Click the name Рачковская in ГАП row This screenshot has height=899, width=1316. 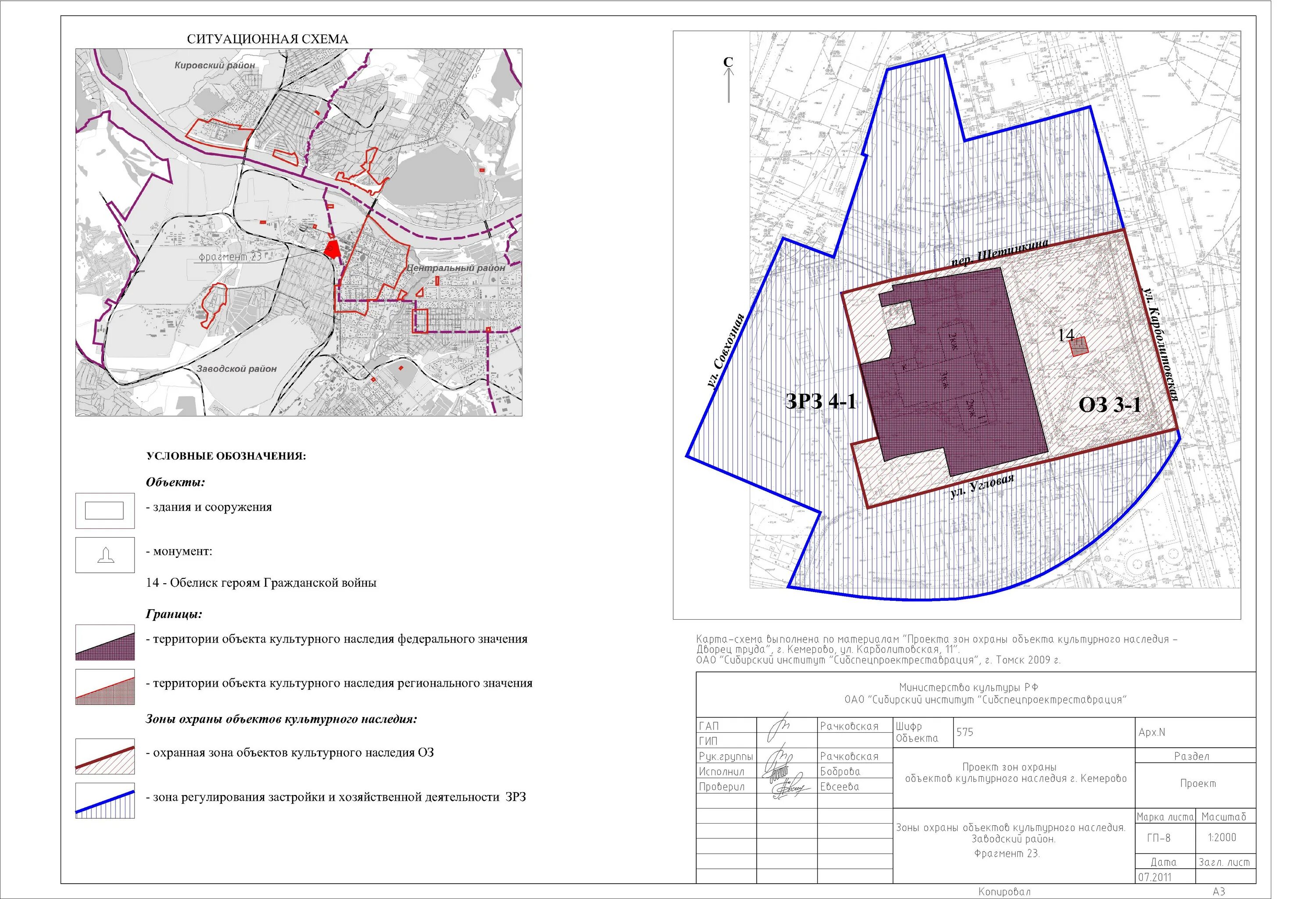click(849, 726)
